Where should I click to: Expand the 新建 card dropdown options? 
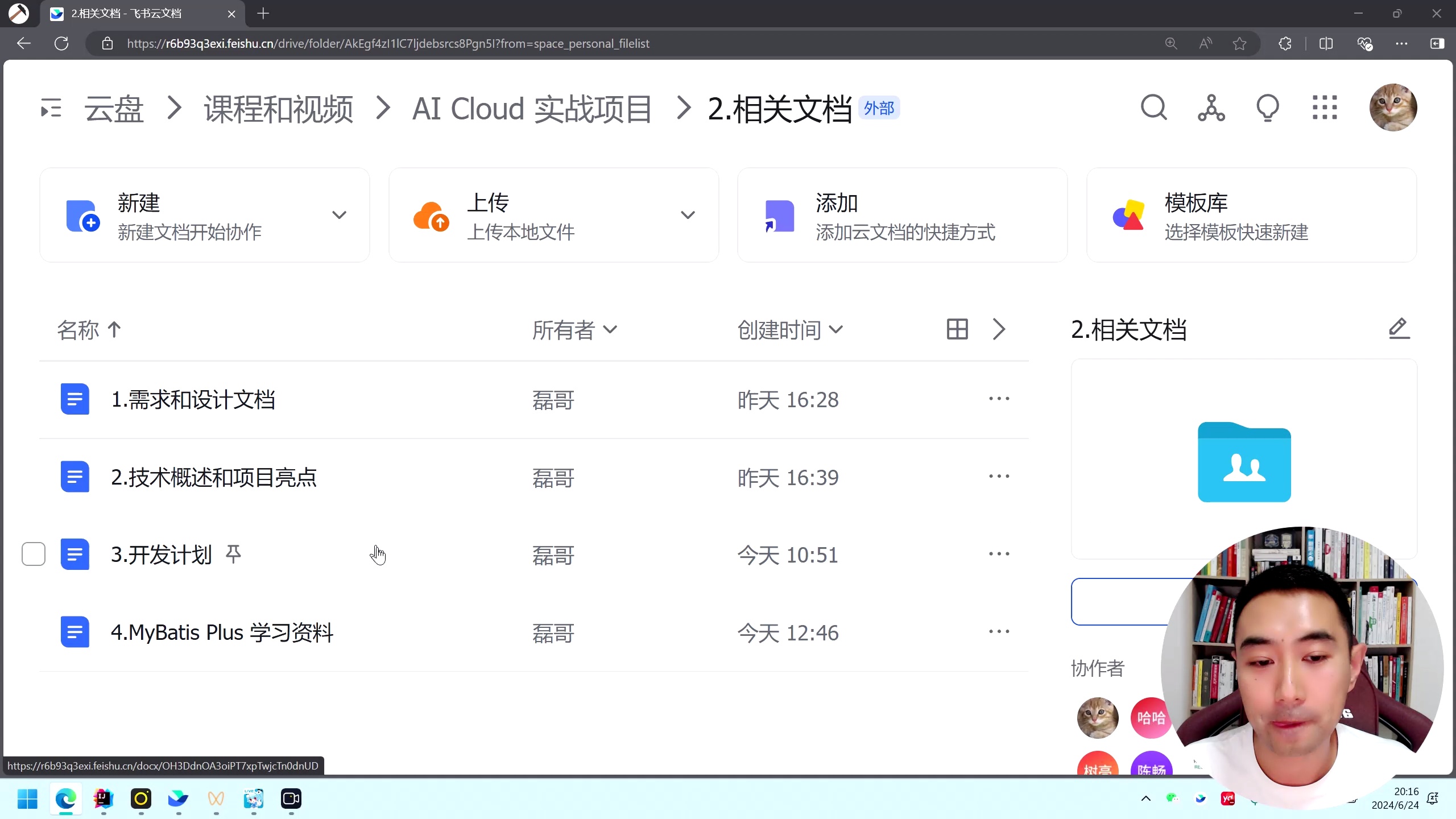[x=339, y=215]
